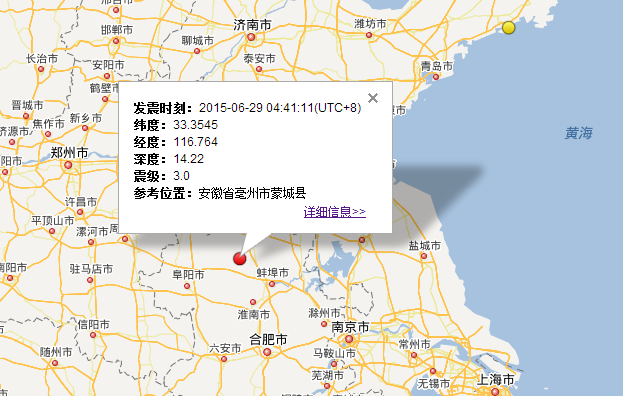Click the 济源市 map label
This screenshot has height=396, width=623.
[x=14, y=131]
